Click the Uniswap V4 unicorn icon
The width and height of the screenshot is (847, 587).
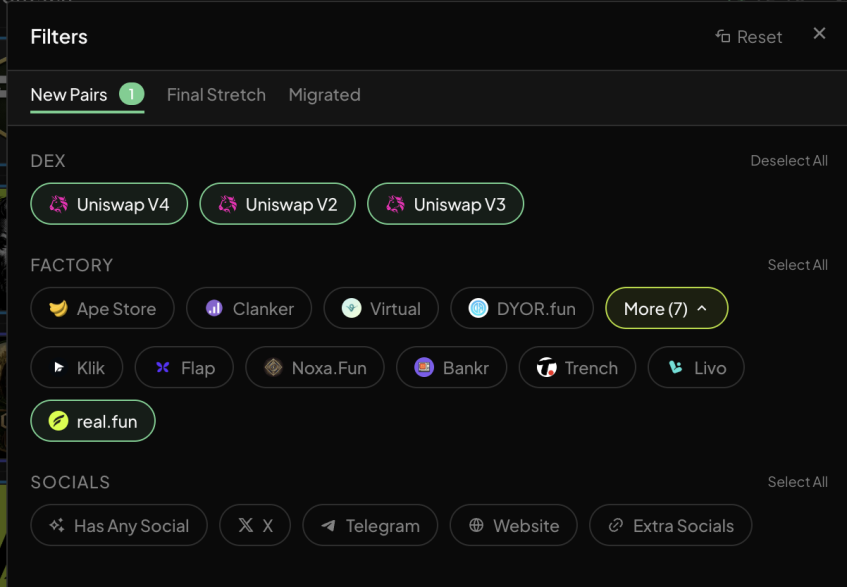58,204
